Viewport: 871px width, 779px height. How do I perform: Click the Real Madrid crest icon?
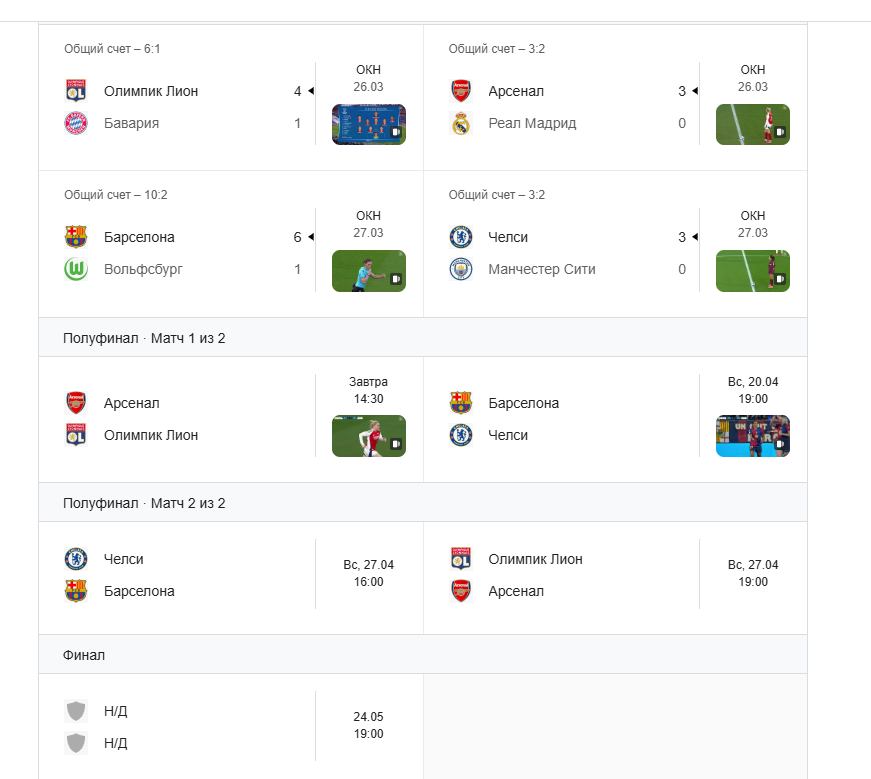coord(460,123)
